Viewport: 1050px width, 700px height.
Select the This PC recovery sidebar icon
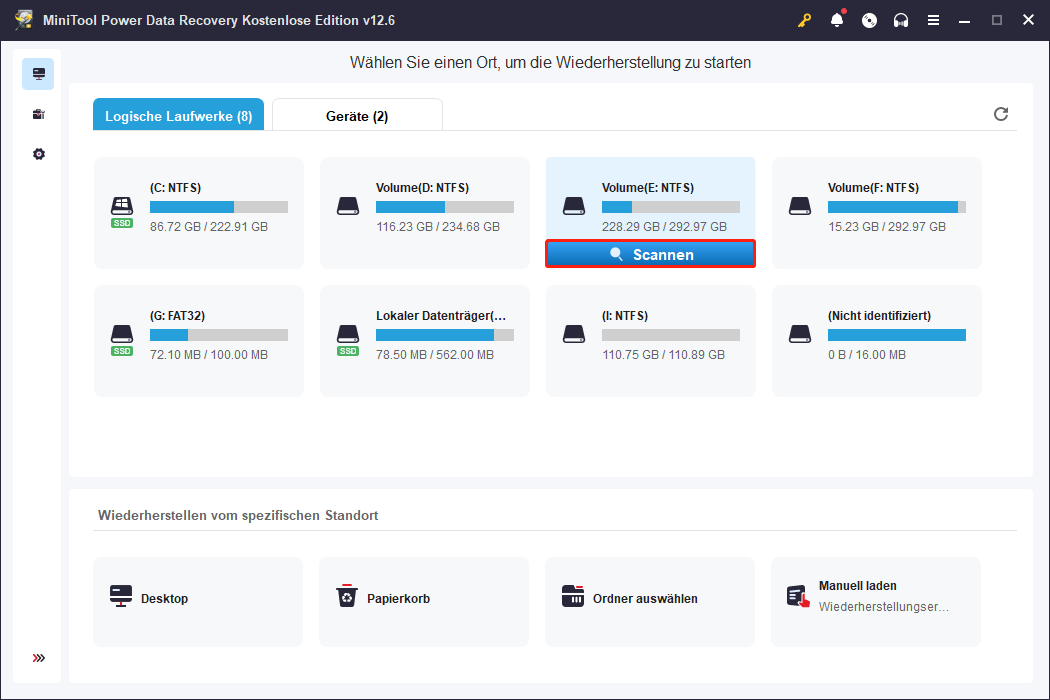click(x=38, y=74)
